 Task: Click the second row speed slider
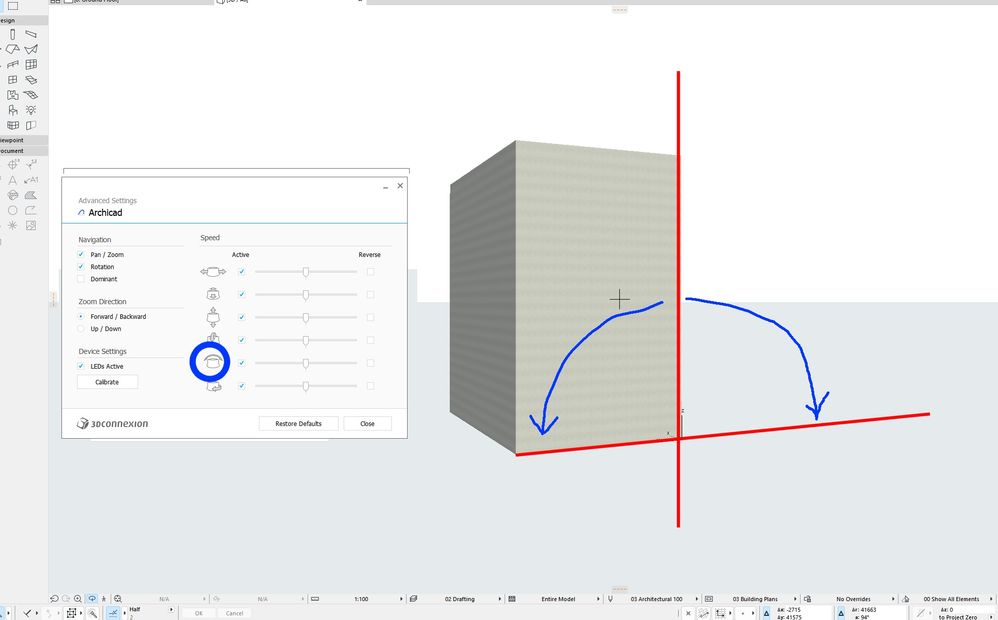(306, 295)
